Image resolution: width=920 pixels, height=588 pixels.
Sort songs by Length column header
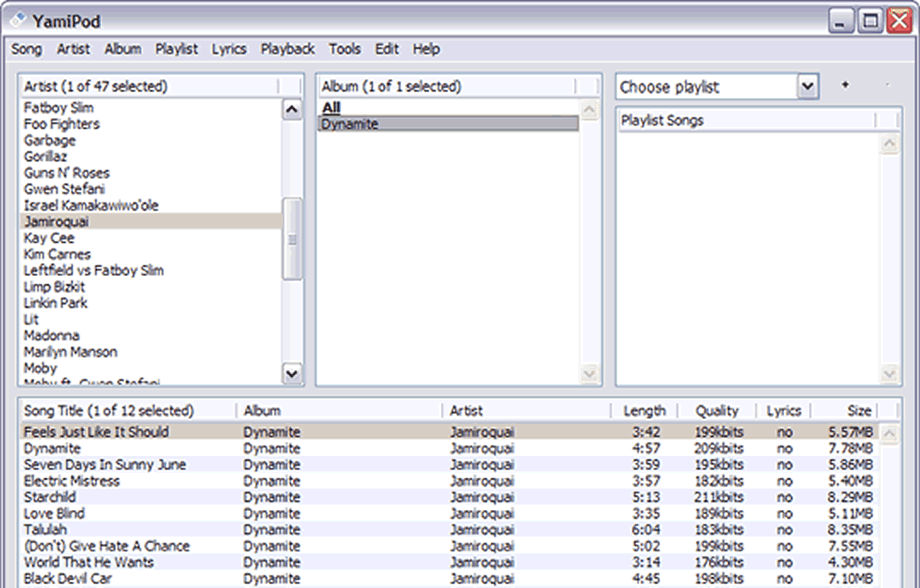point(644,411)
